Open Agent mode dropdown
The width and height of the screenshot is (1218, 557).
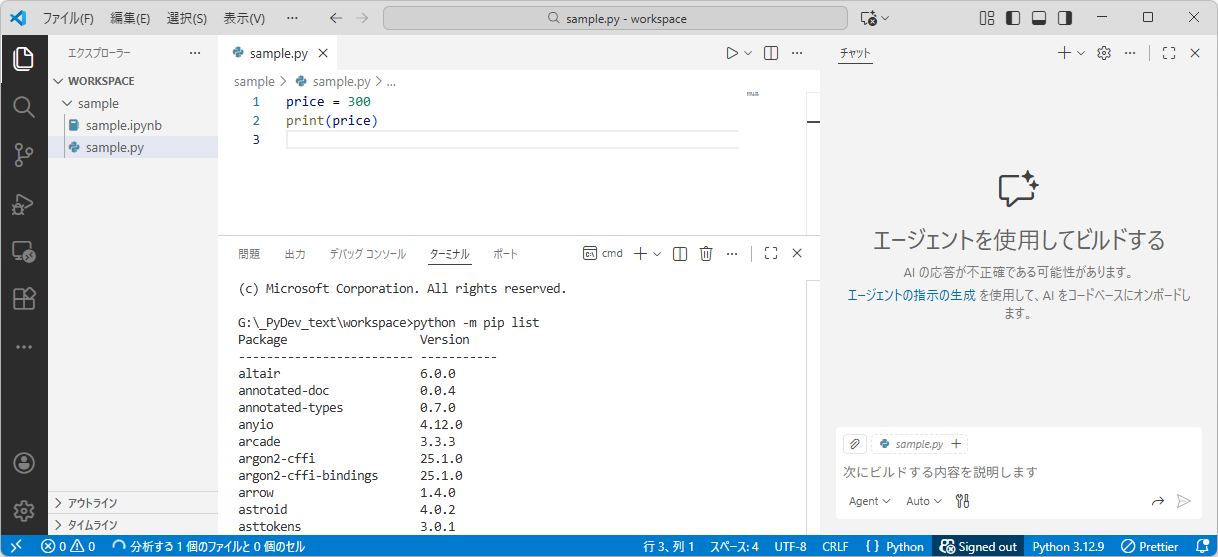869,501
